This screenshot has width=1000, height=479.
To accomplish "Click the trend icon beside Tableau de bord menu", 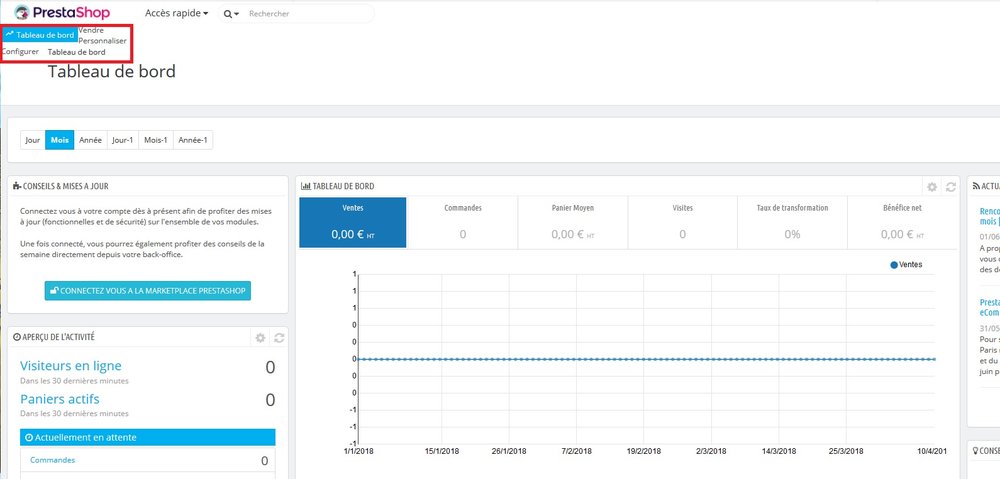I will tap(10, 34).
